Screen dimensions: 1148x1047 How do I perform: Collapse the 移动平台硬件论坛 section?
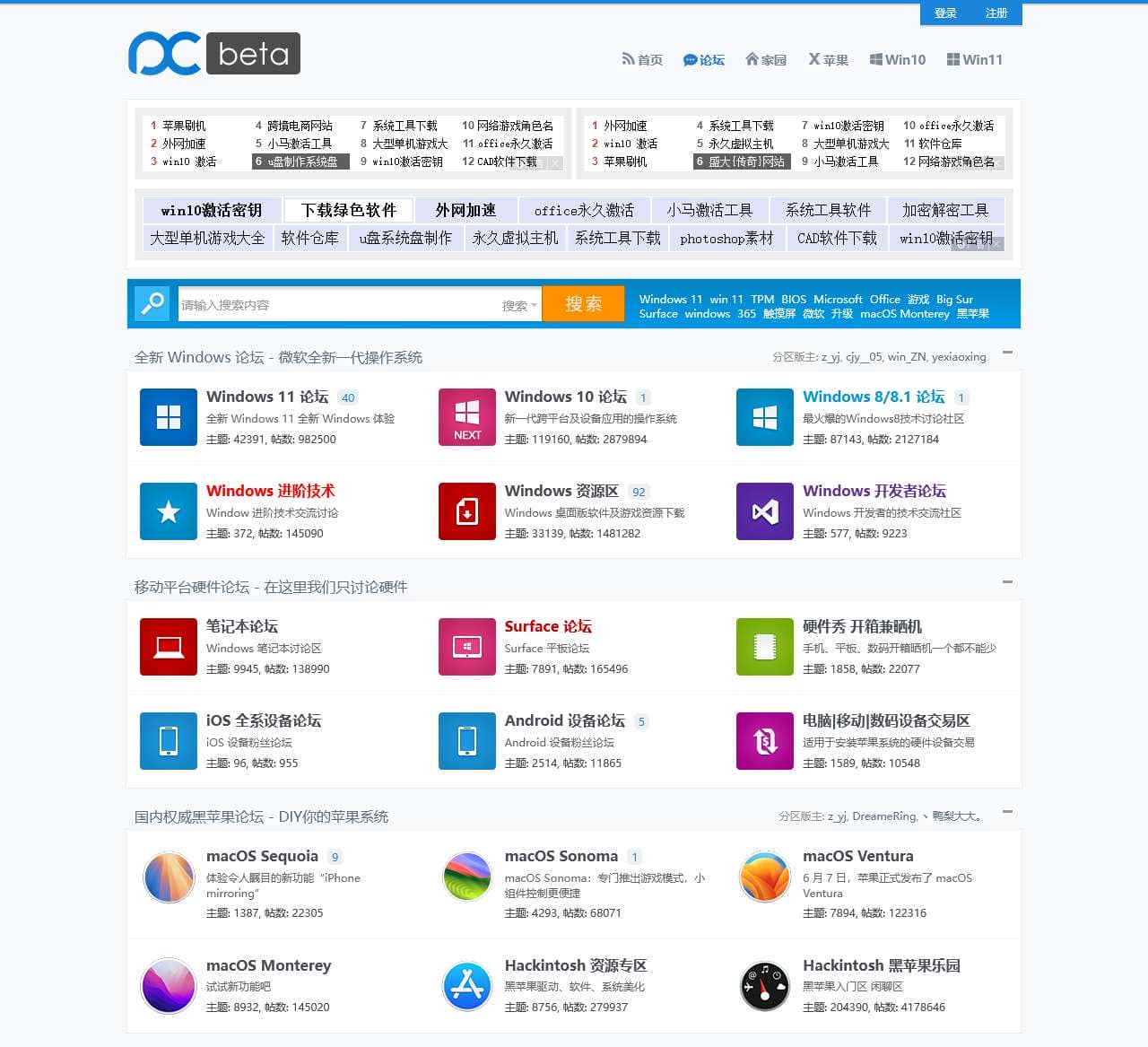(1007, 582)
